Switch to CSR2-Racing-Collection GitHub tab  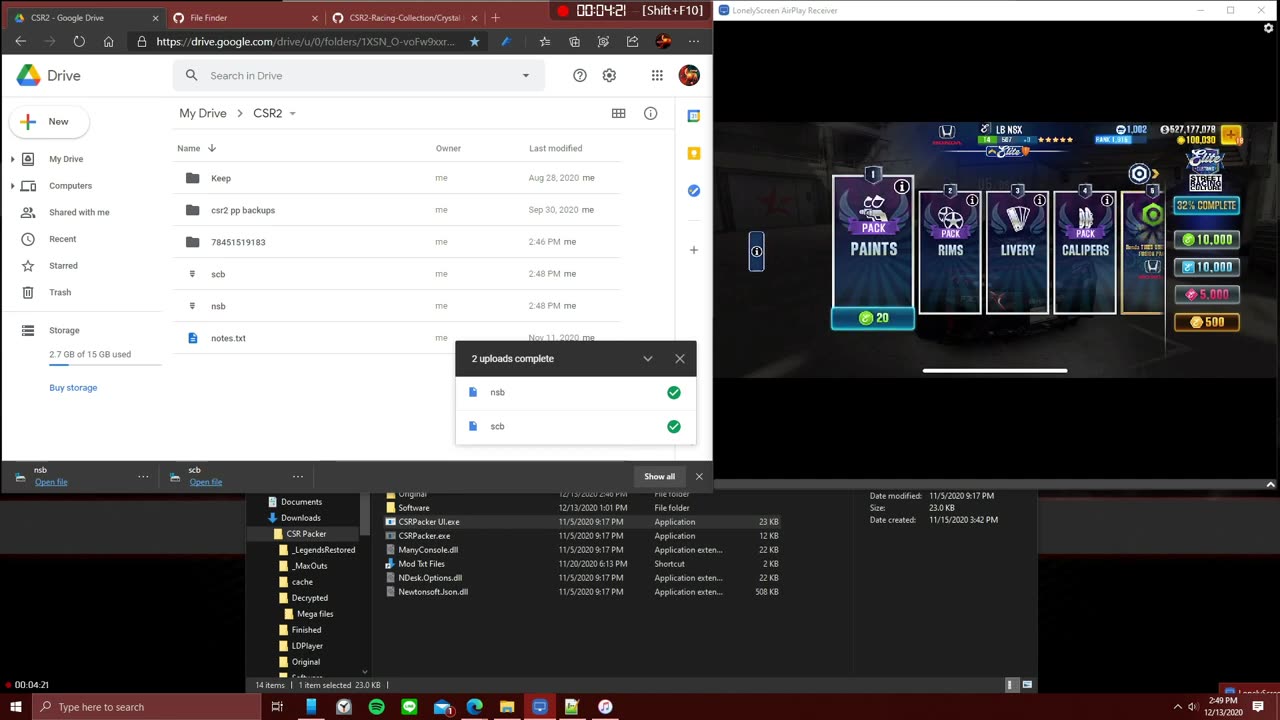[404, 18]
